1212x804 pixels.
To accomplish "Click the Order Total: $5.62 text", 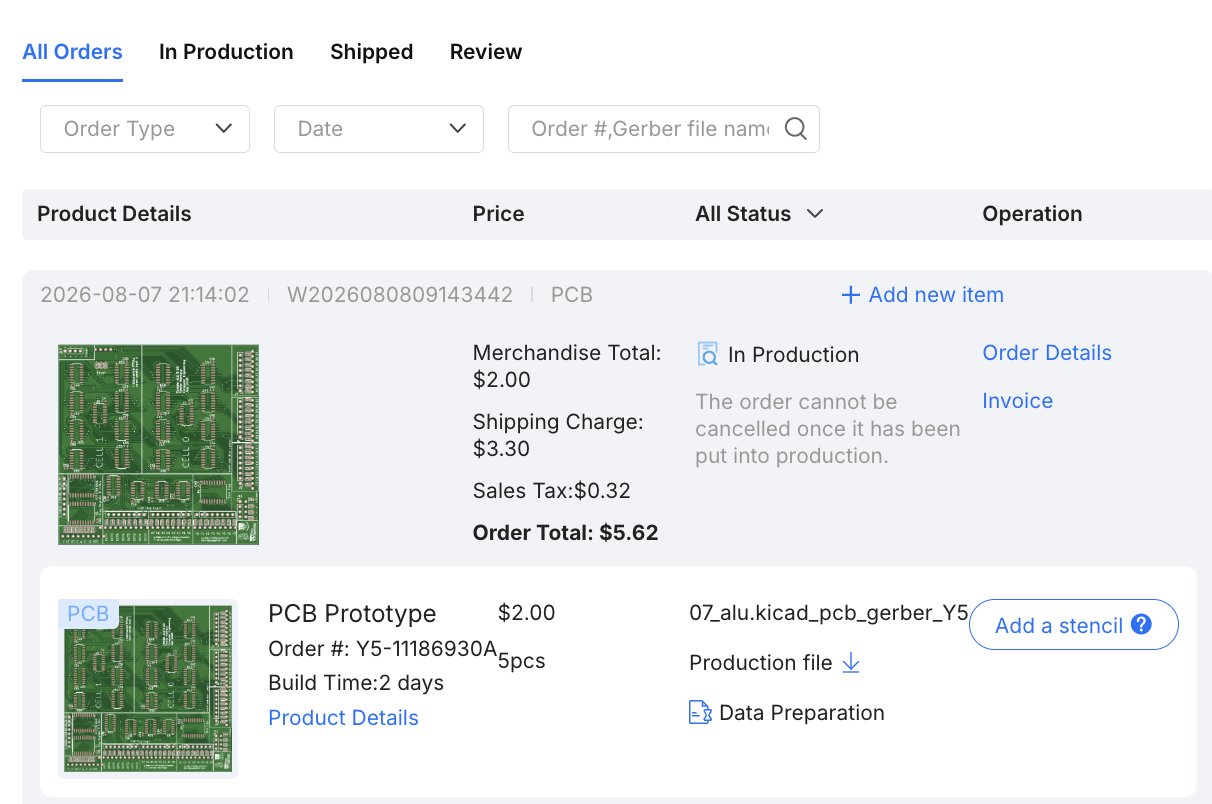I will pyautogui.click(x=565, y=533).
